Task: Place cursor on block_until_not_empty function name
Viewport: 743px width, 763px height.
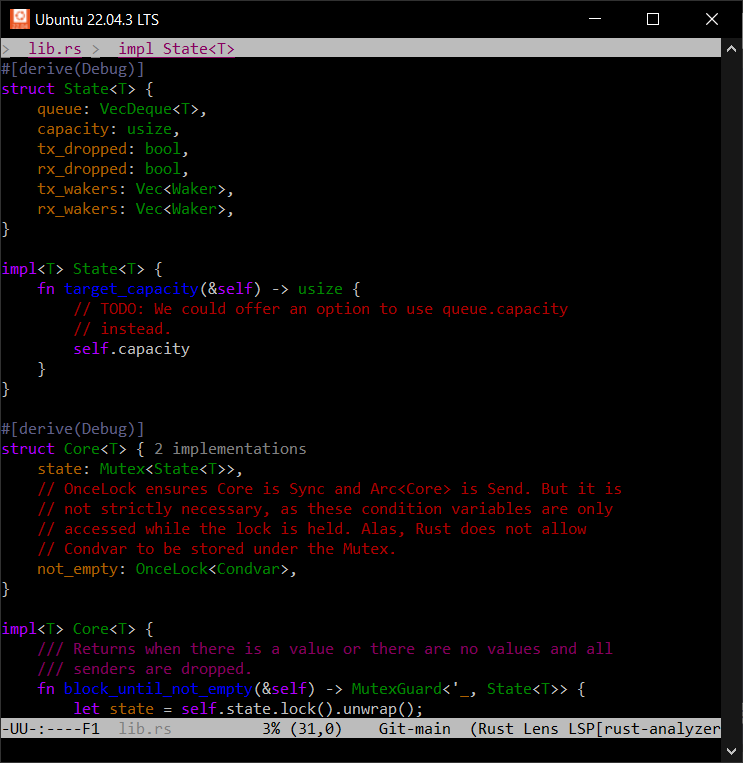Action: point(158,689)
